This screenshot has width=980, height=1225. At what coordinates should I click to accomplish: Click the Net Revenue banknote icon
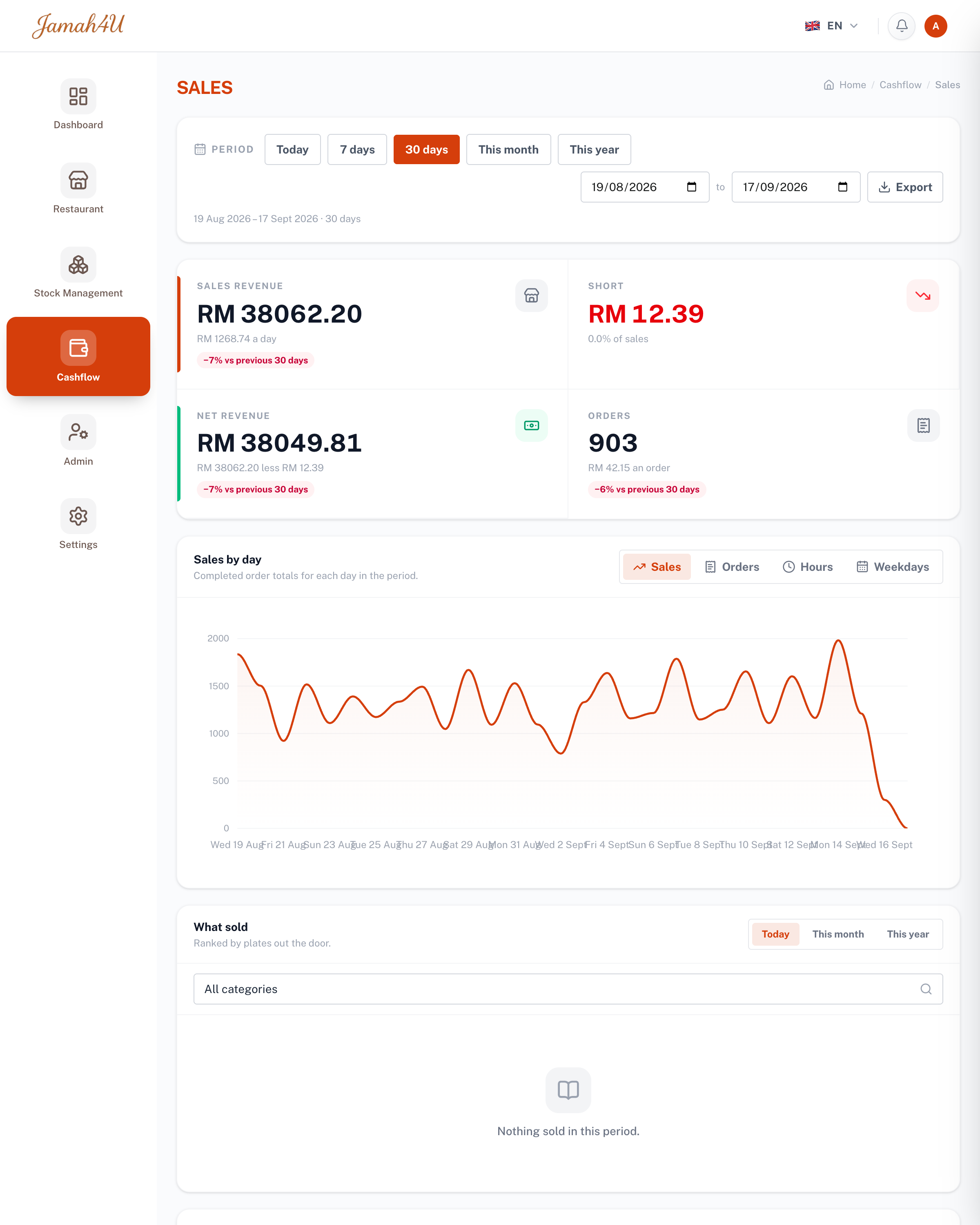pos(532,425)
